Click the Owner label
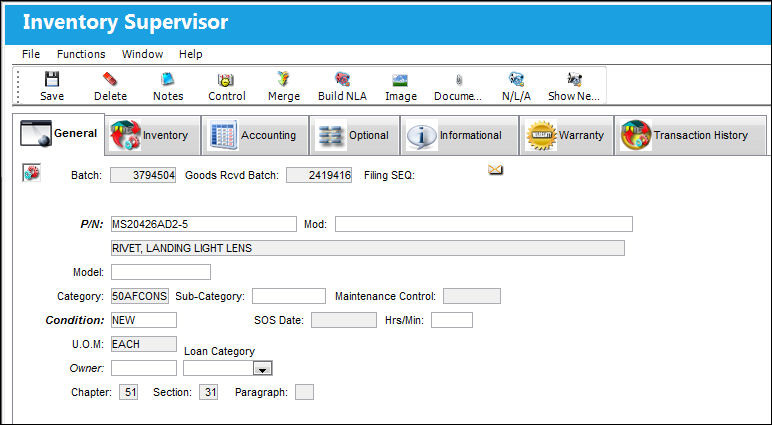Screen dimensions: 772x425 [x=87, y=368]
